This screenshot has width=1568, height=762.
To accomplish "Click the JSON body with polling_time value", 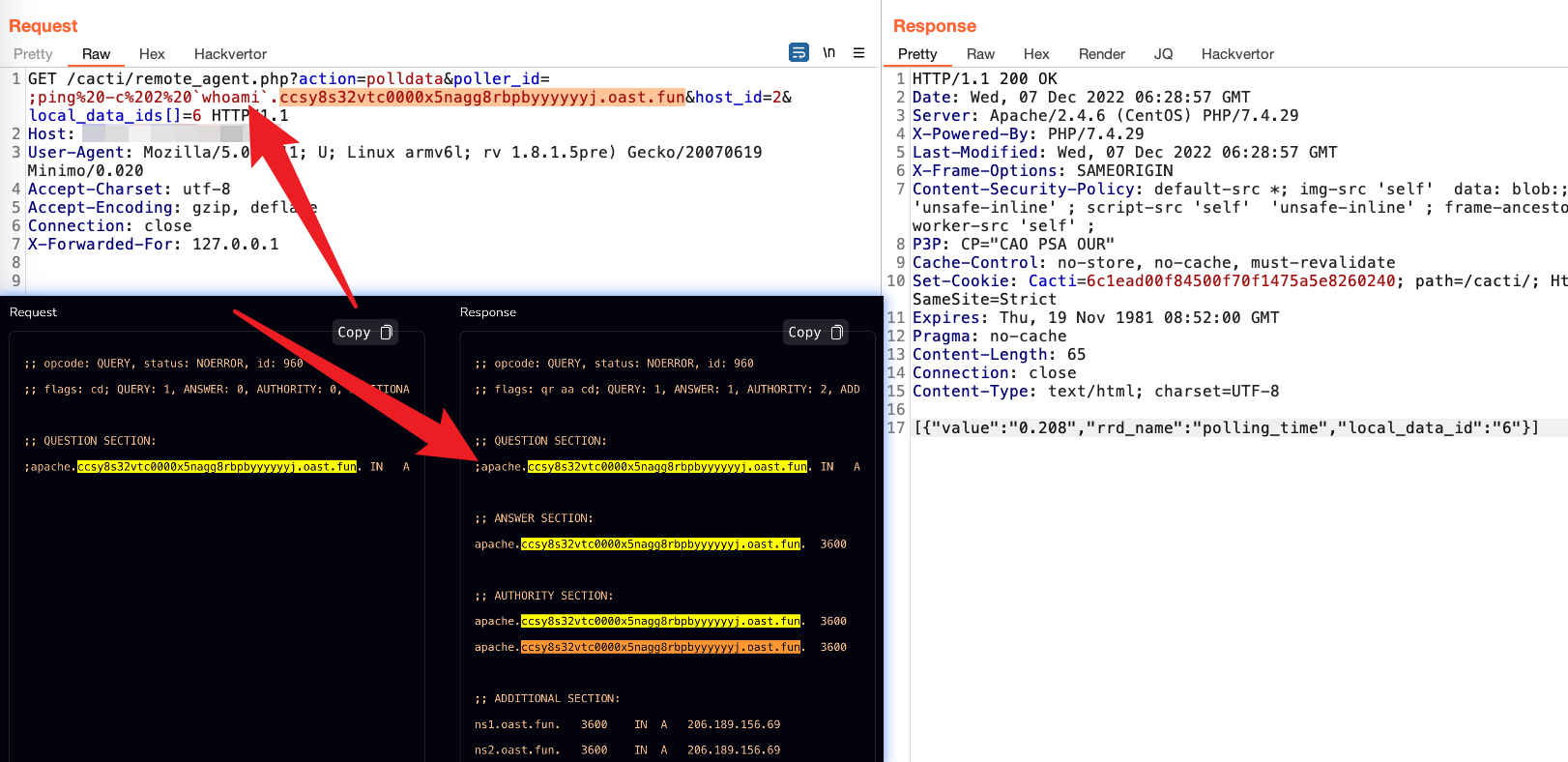I will coord(1226,427).
